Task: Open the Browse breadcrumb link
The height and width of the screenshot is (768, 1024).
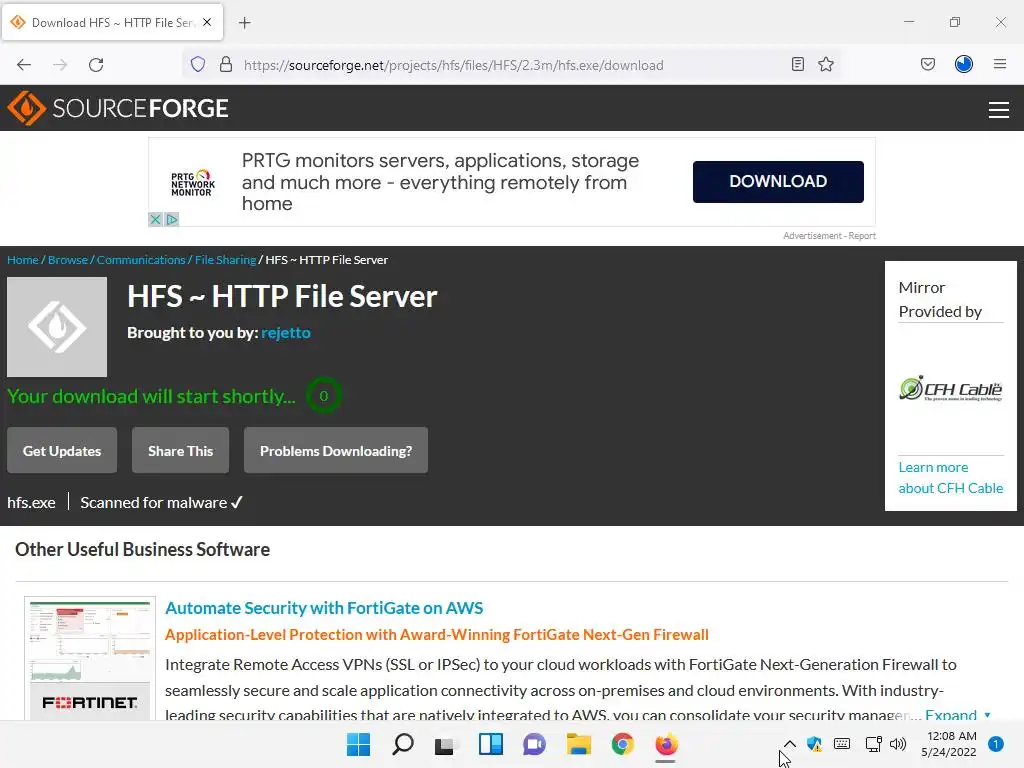Action: [67, 260]
